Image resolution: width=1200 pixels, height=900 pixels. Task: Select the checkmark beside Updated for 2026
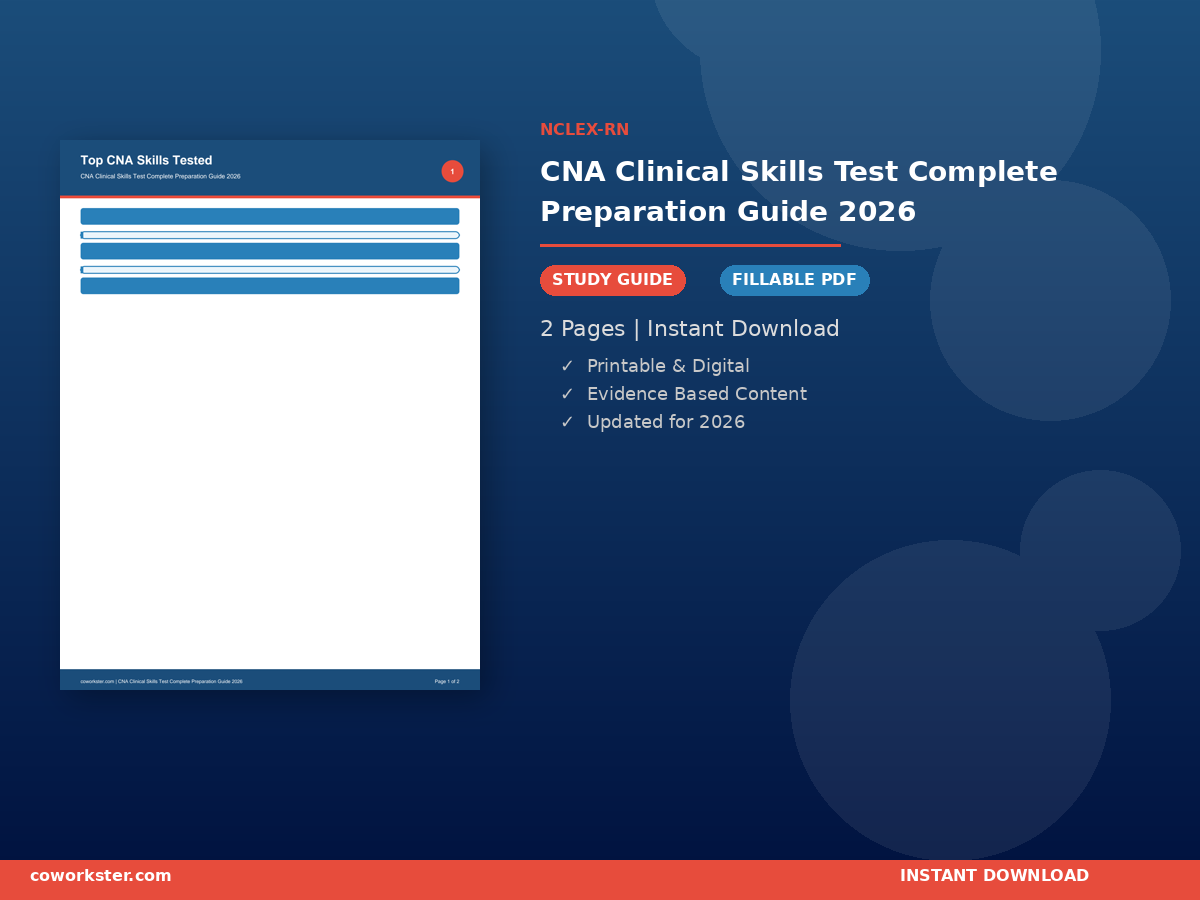(x=567, y=422)
